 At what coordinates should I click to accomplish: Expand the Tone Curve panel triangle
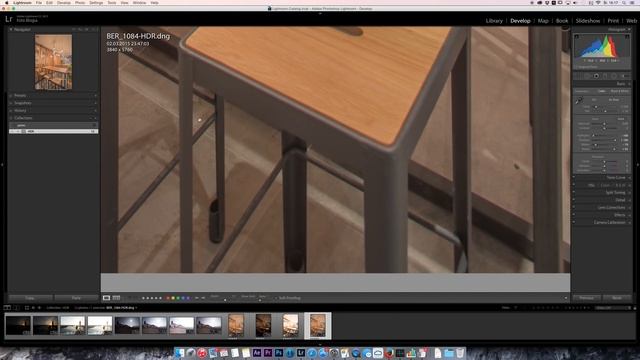629,178
